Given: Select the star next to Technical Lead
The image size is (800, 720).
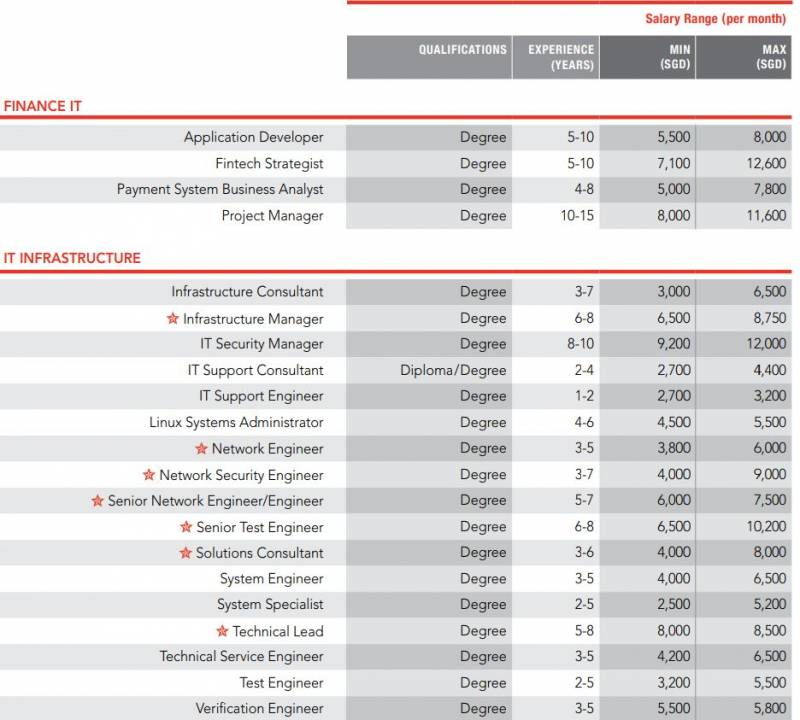Looking at the screenshot, I should pos(222,631).
